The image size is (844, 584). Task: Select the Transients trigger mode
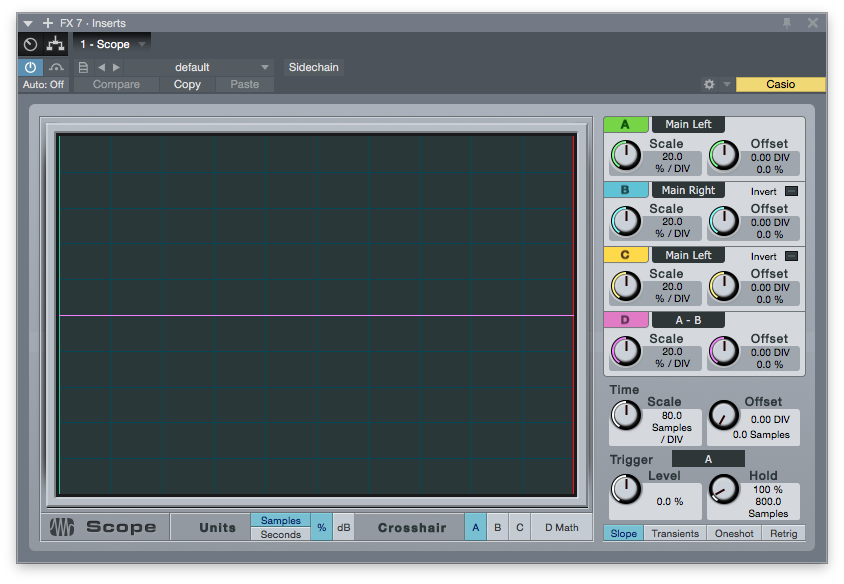[x=675, y=533]
